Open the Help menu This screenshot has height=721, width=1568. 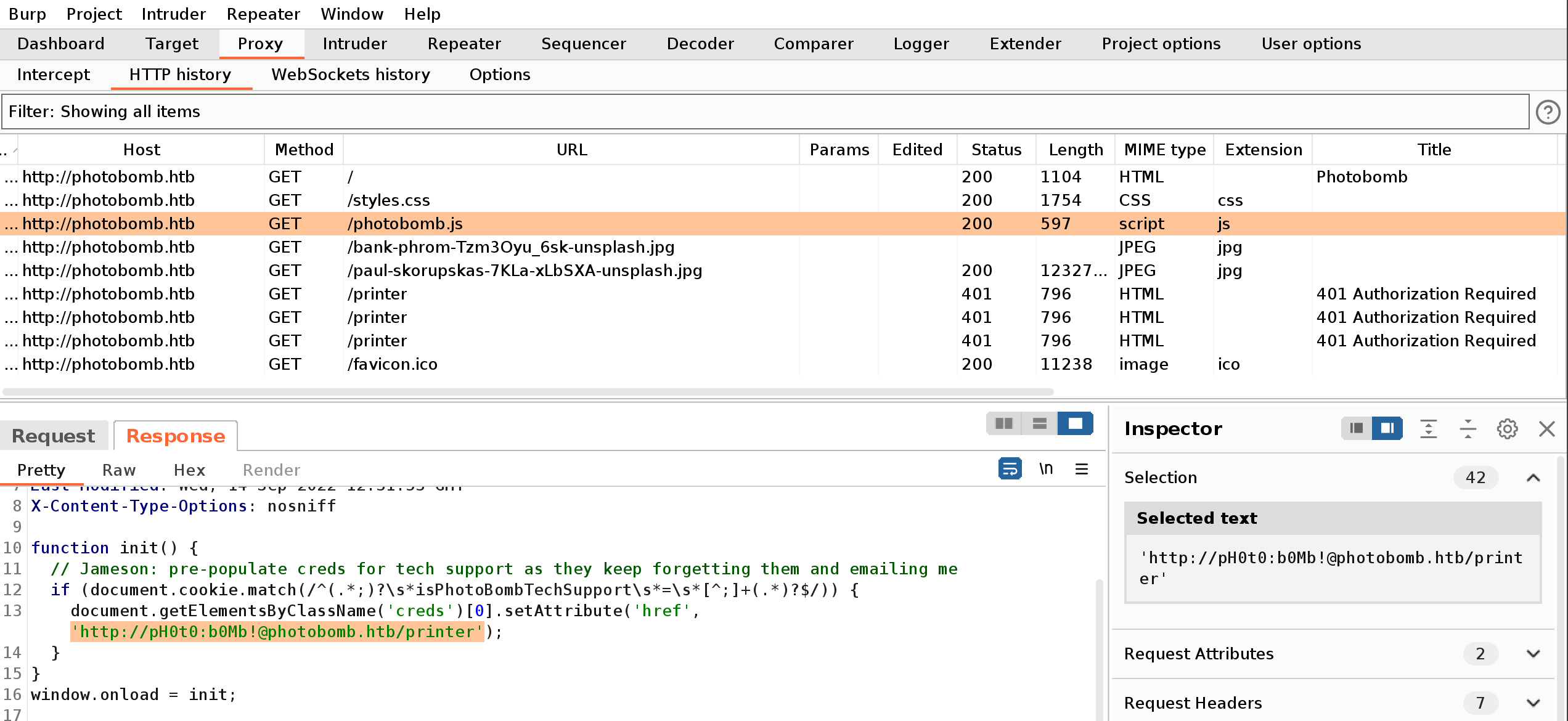pyautogui.click(x=422, y=14)
